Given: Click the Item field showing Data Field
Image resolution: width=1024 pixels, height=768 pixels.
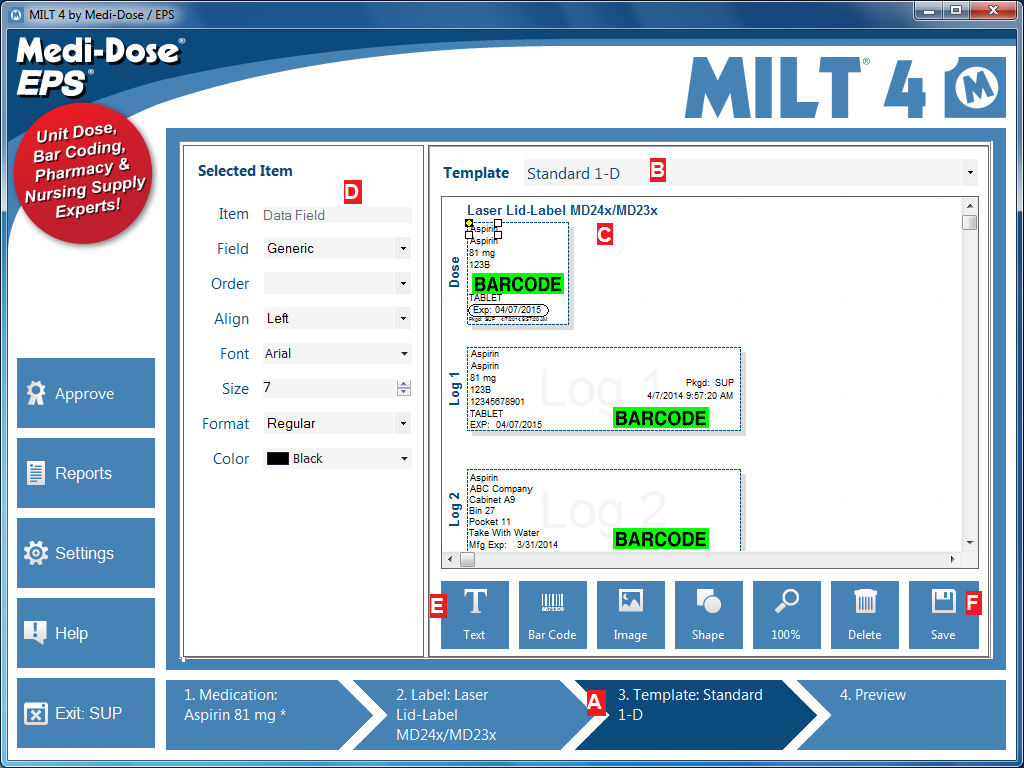Looking at the screenshot, I should pyautogui.click(x=337, y=215).
